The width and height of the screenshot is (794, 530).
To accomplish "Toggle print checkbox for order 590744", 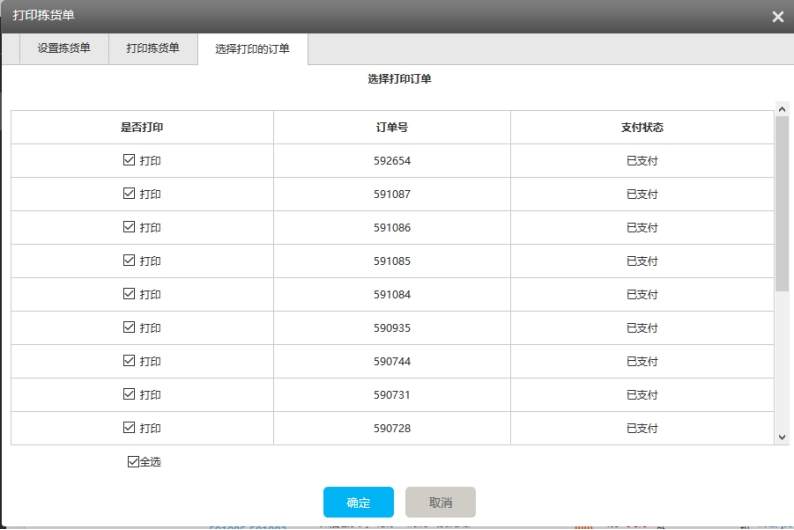I will 128,360.
